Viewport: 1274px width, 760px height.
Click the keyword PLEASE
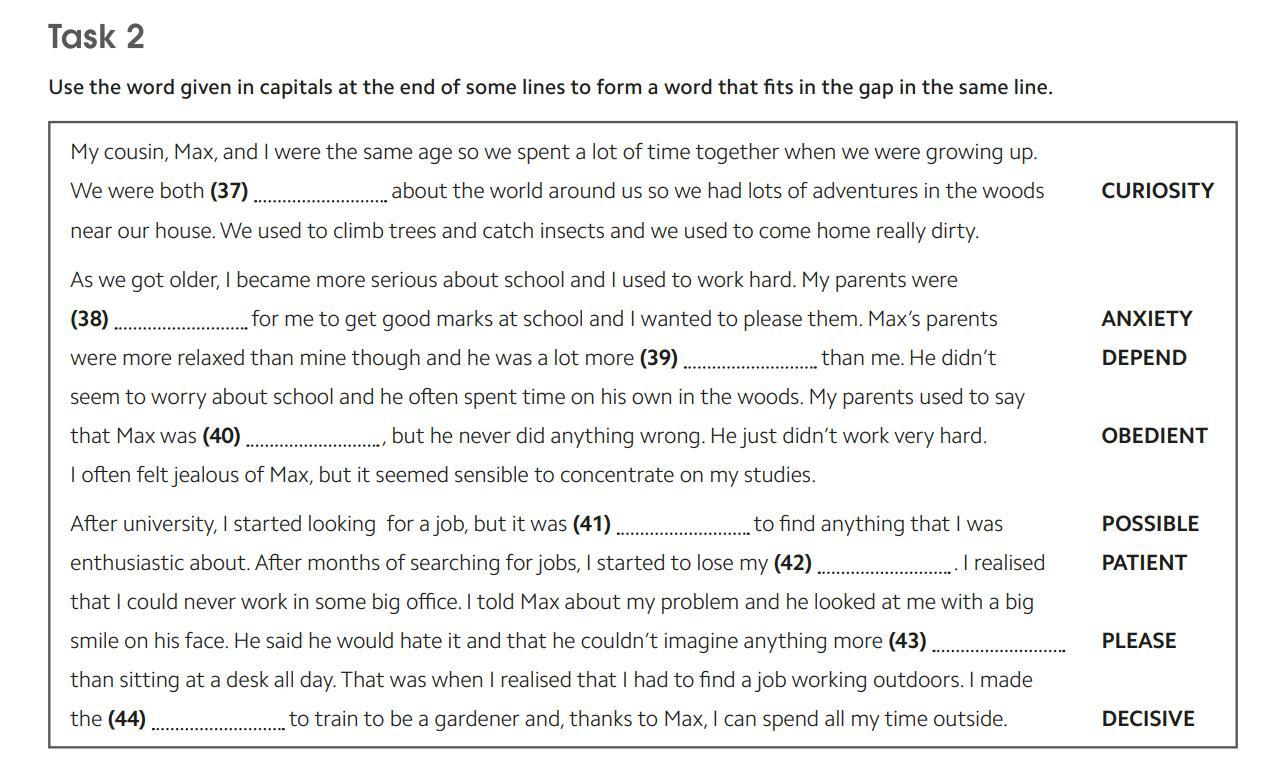tap(1138, 641)
